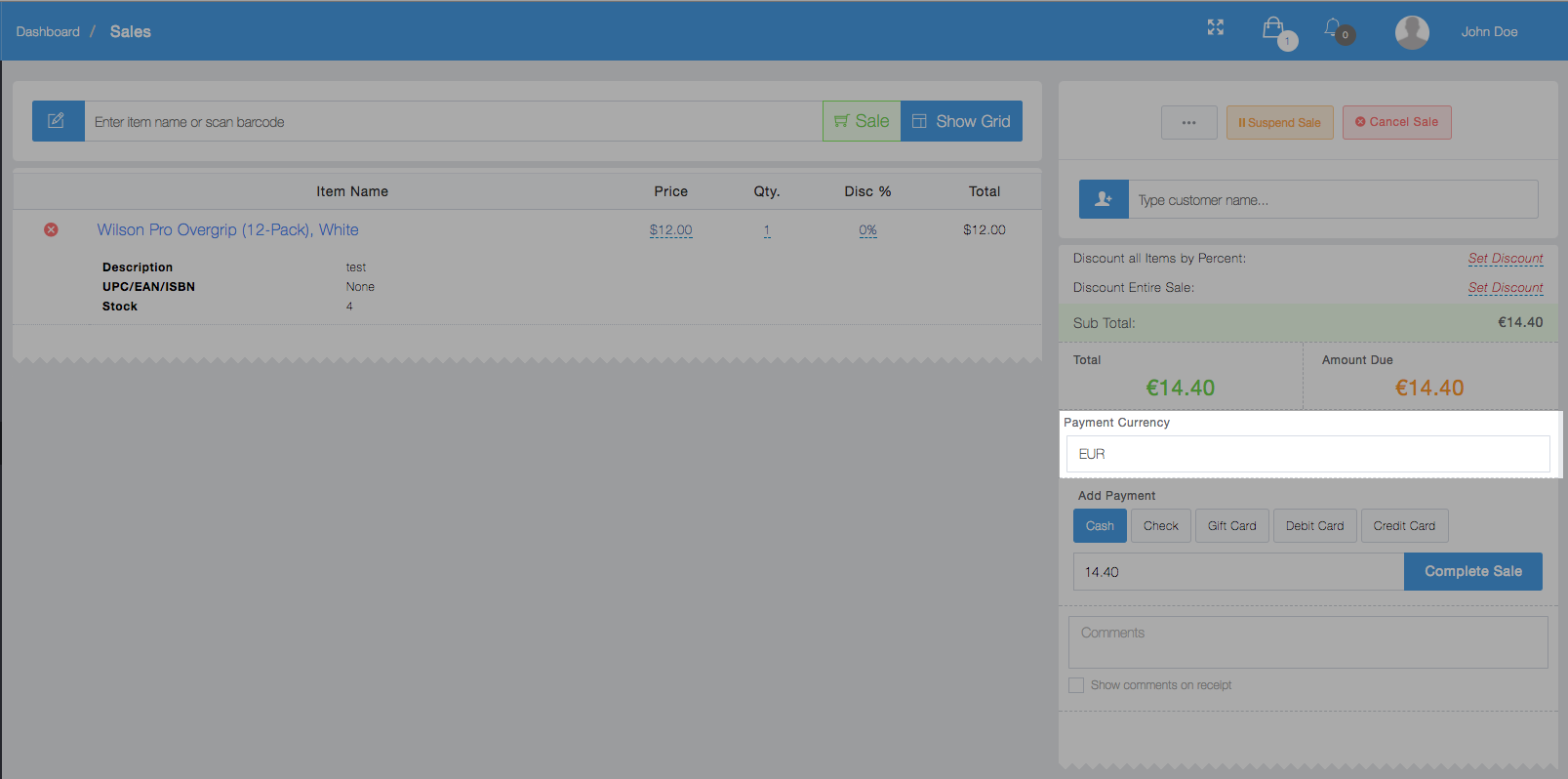Open the shopping bag suspended sales icon

[1273, 29]
